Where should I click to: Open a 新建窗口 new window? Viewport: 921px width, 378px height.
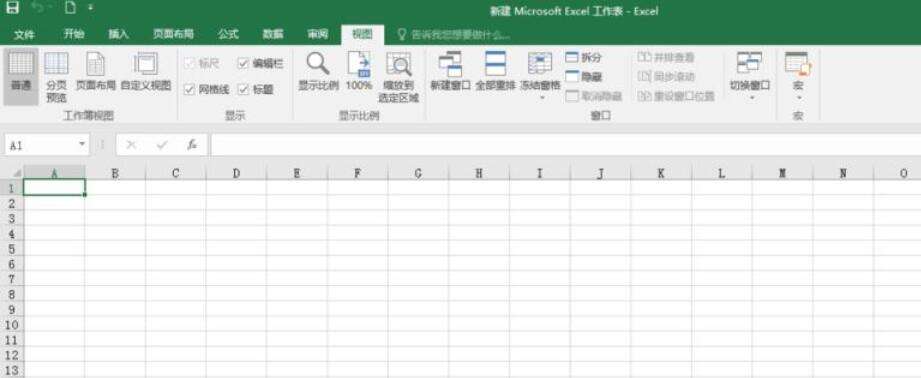[451, 72]
